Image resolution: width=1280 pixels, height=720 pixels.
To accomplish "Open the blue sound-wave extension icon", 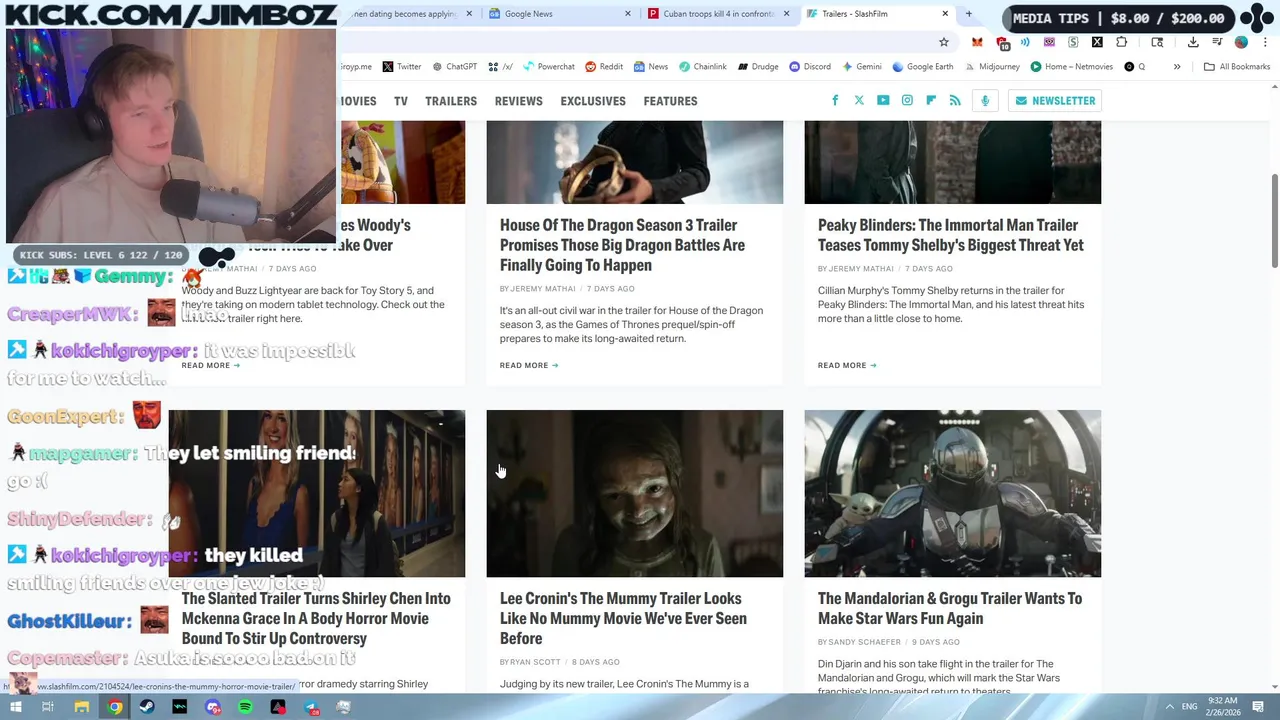I will coord(1025,42).
